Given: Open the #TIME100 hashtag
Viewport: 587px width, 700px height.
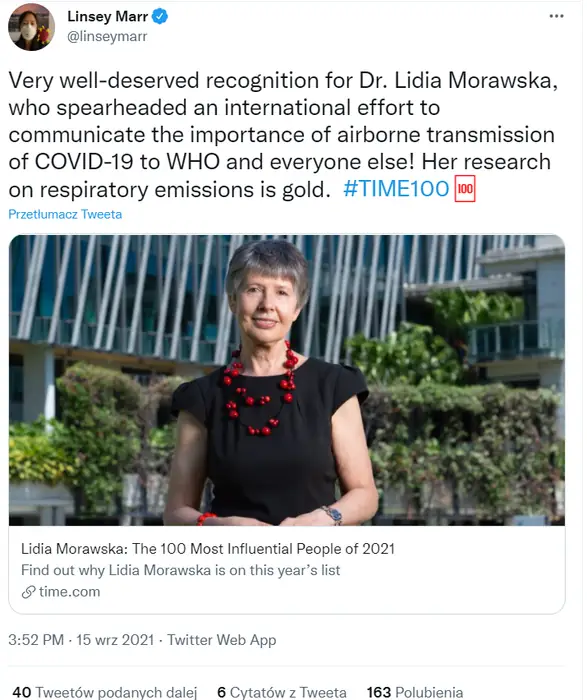Looking at the screenshot, I should coord(395,189).
